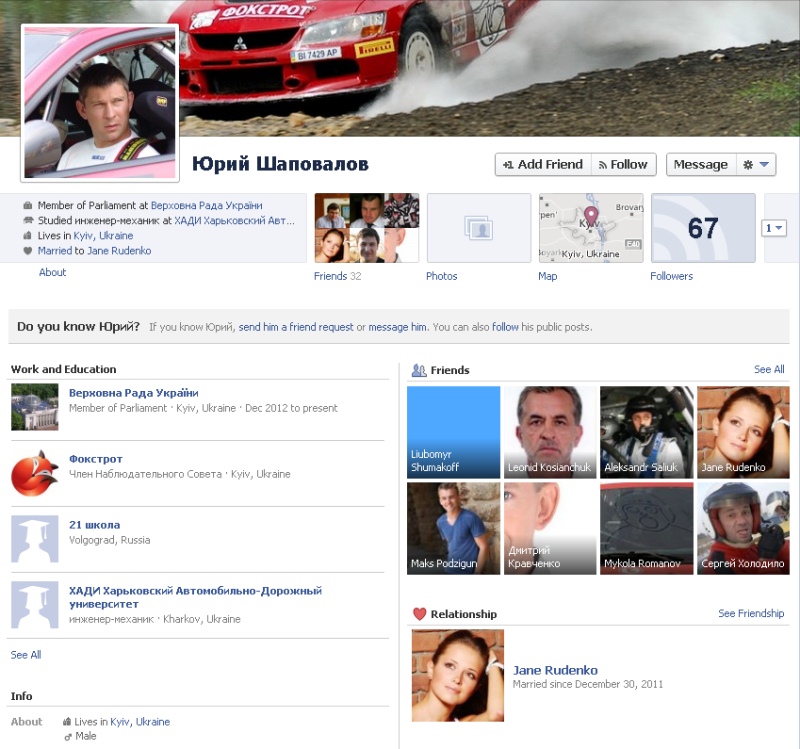Open the See Friendship link
Image resolution: width=800 pixels, height=749 pixels.
point(751,614)
